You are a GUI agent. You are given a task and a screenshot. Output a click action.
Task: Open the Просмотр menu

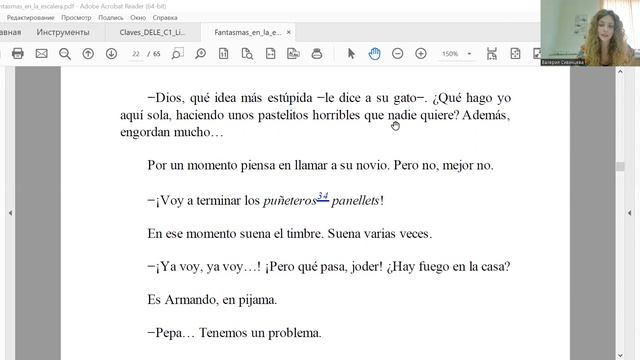tap(76, 18)
